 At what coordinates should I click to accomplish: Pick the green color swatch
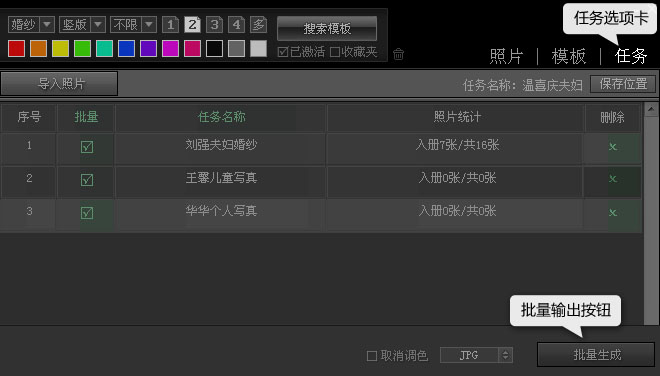pyautogui.click(x=82, y=48)
